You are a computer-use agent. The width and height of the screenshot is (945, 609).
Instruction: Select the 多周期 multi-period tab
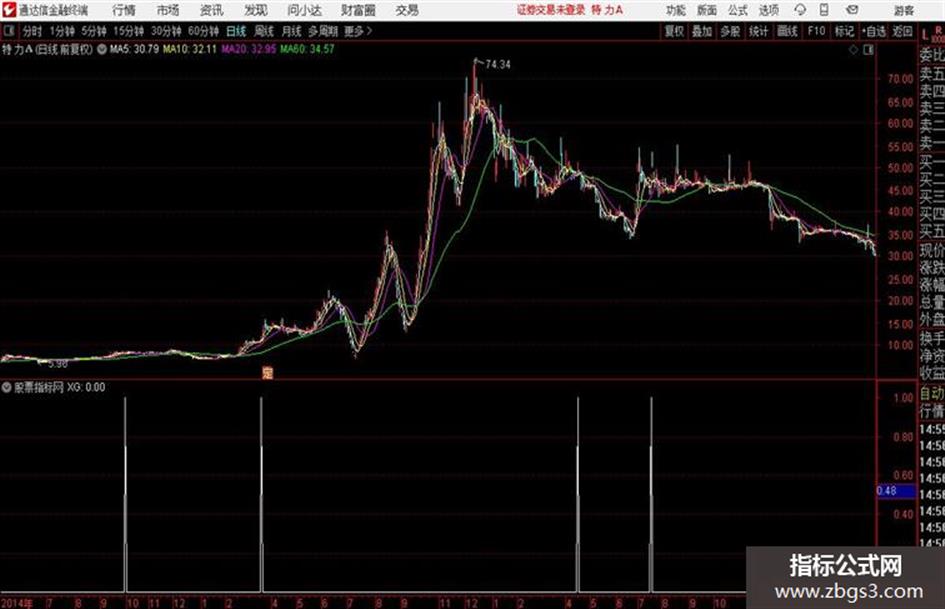323,31
